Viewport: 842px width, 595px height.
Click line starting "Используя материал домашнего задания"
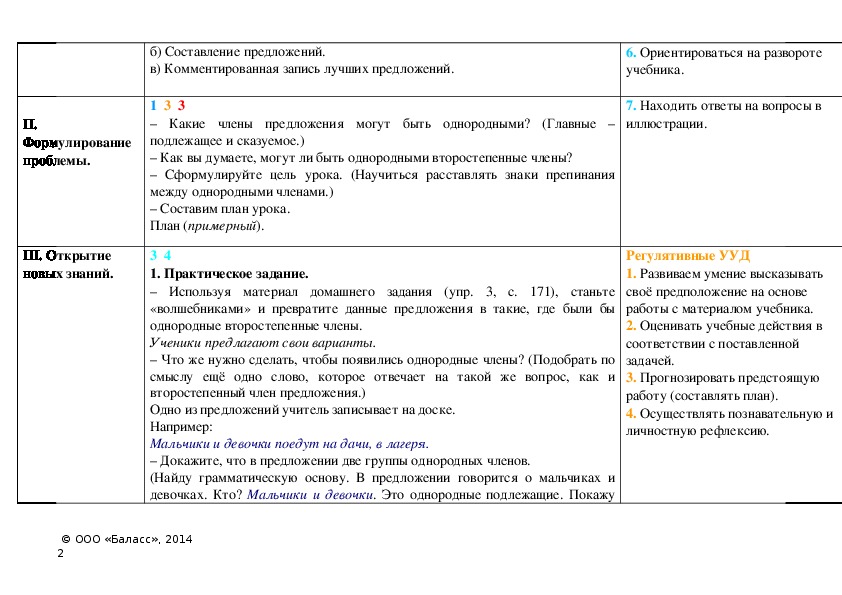(x=382, y=292)
